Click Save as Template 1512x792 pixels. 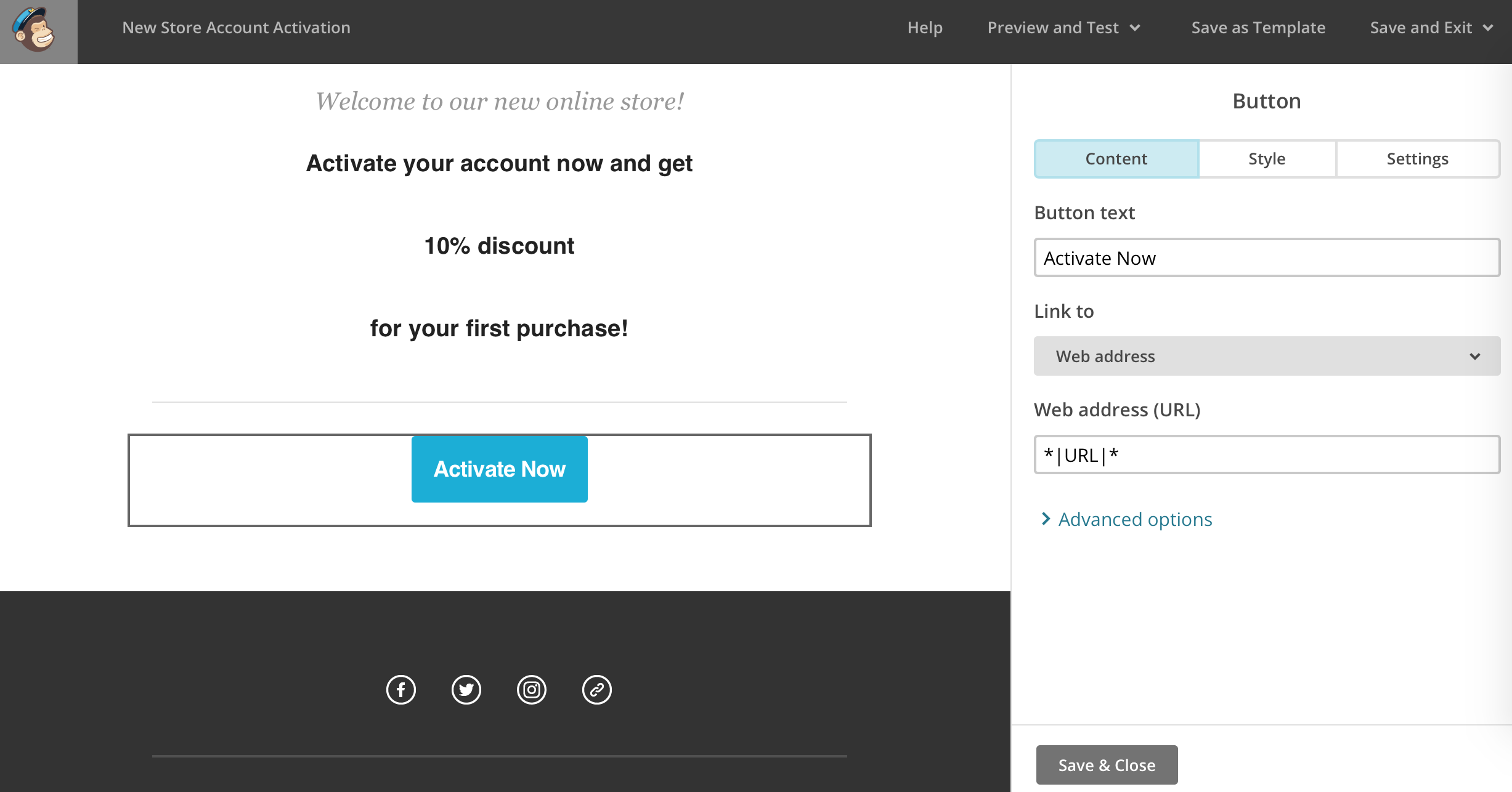pyautogui.click(x=1258, y=28)
